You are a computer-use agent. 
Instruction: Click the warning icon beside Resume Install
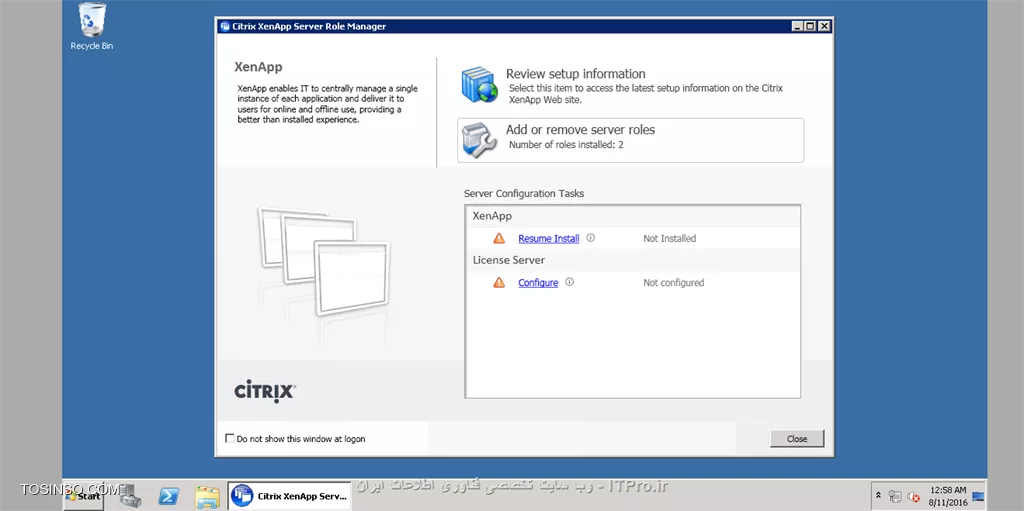coord(499,239)
